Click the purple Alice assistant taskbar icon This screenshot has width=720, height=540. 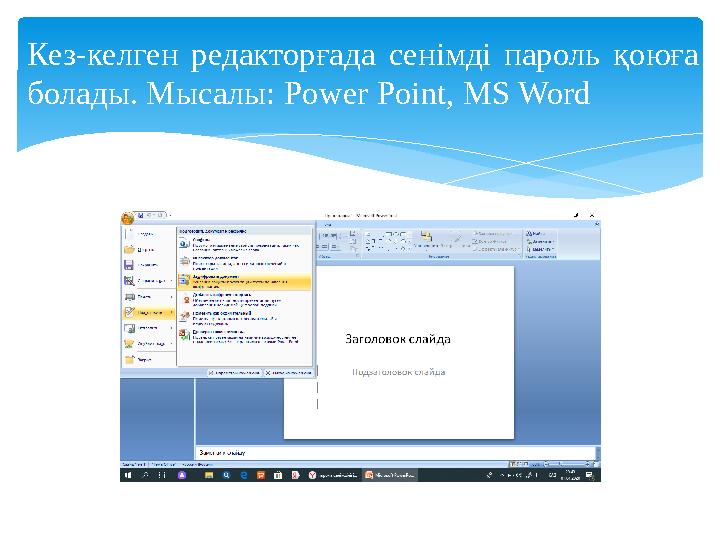pyautogui.click(x=182, y=475)
